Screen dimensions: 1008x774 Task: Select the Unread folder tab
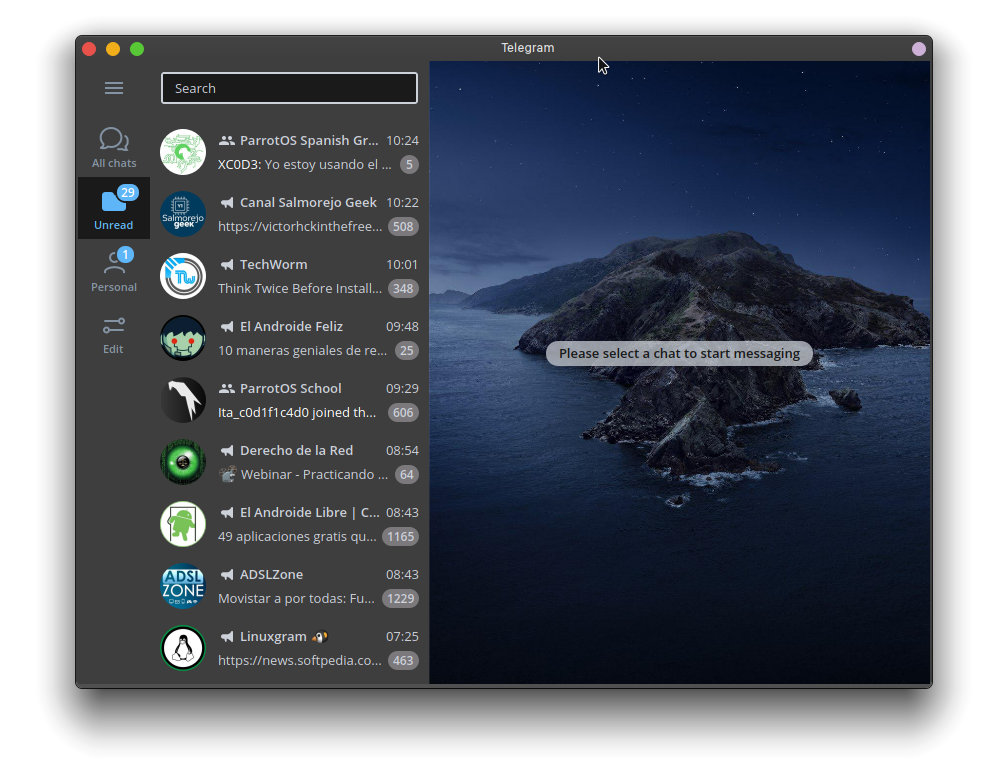114,208
